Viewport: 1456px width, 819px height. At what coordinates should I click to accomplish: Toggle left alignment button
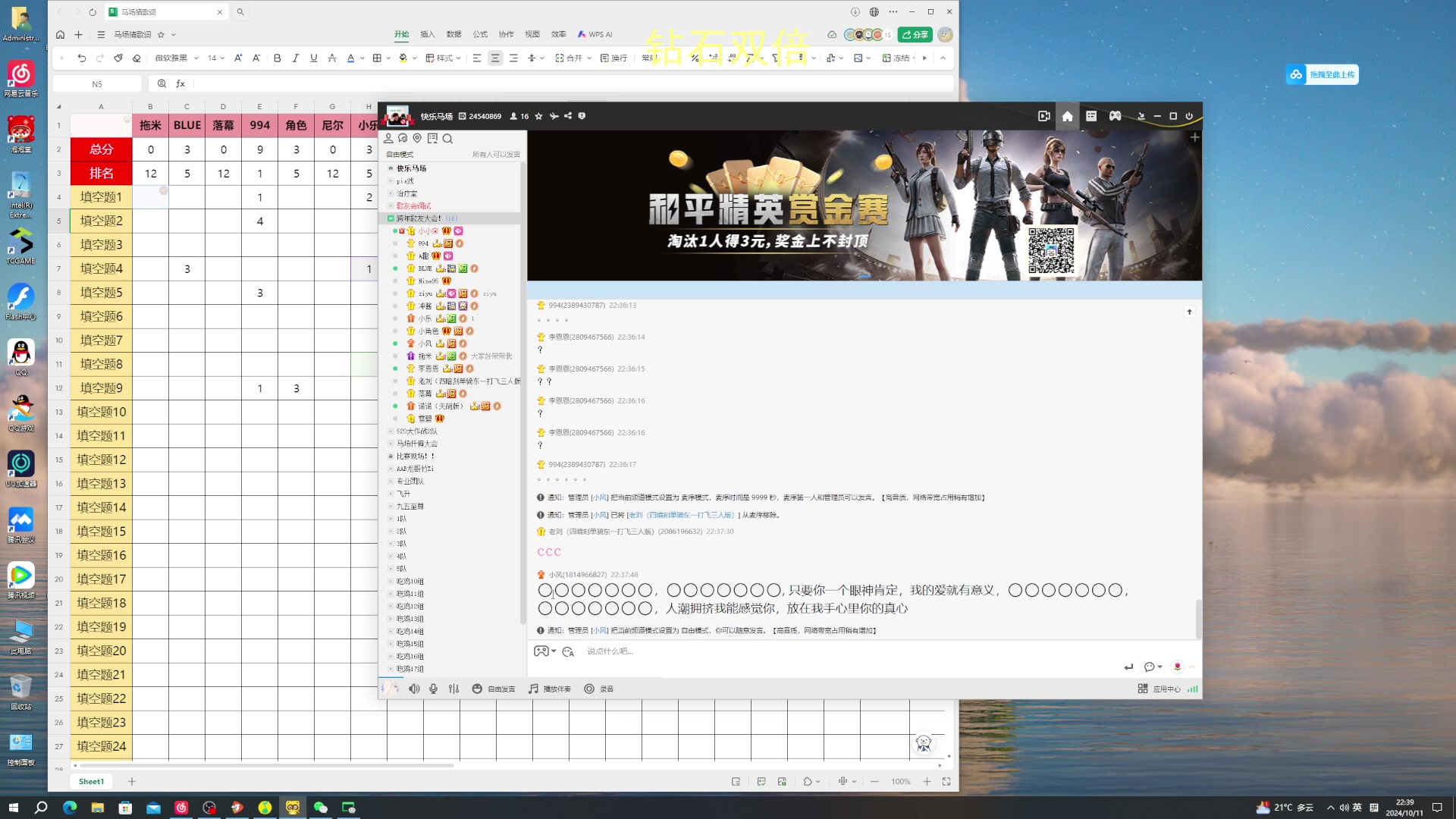[x=477, y=58]
